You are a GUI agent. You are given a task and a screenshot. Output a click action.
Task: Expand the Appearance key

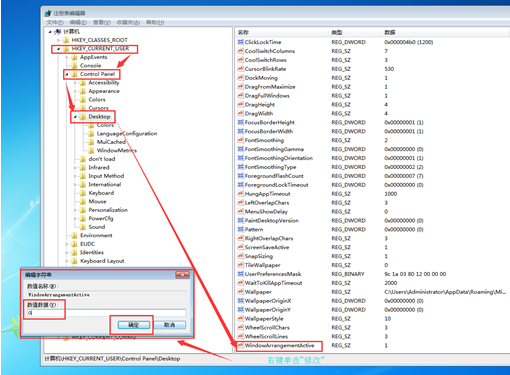pos(75,91)
